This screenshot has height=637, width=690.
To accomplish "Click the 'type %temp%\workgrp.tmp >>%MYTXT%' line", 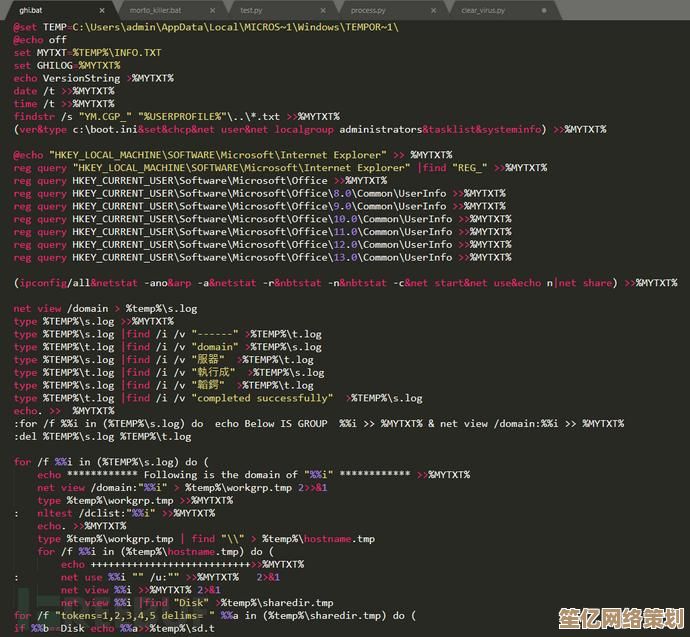I will coord(135,500).
